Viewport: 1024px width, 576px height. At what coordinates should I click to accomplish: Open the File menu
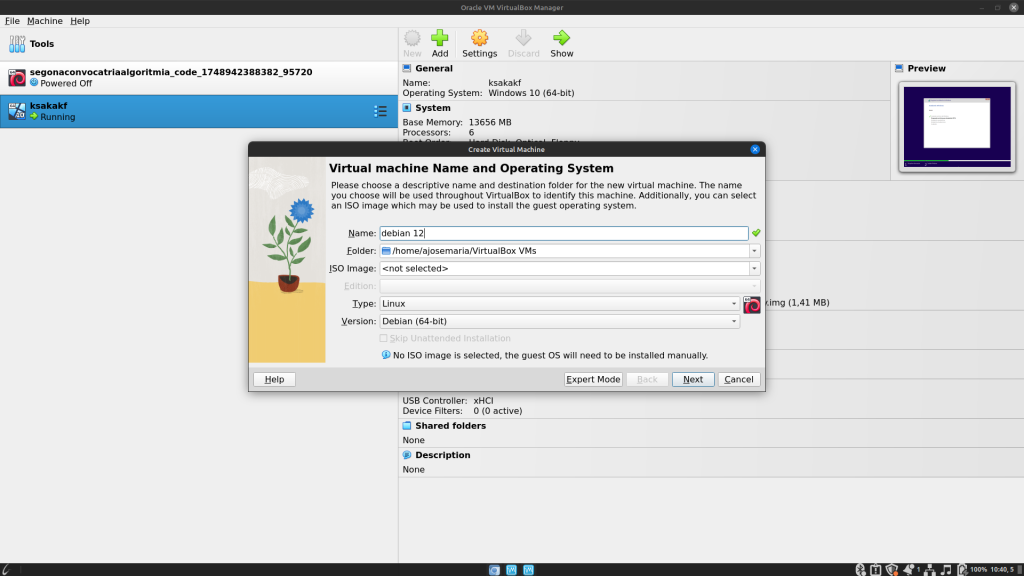(x=12, y=21)
